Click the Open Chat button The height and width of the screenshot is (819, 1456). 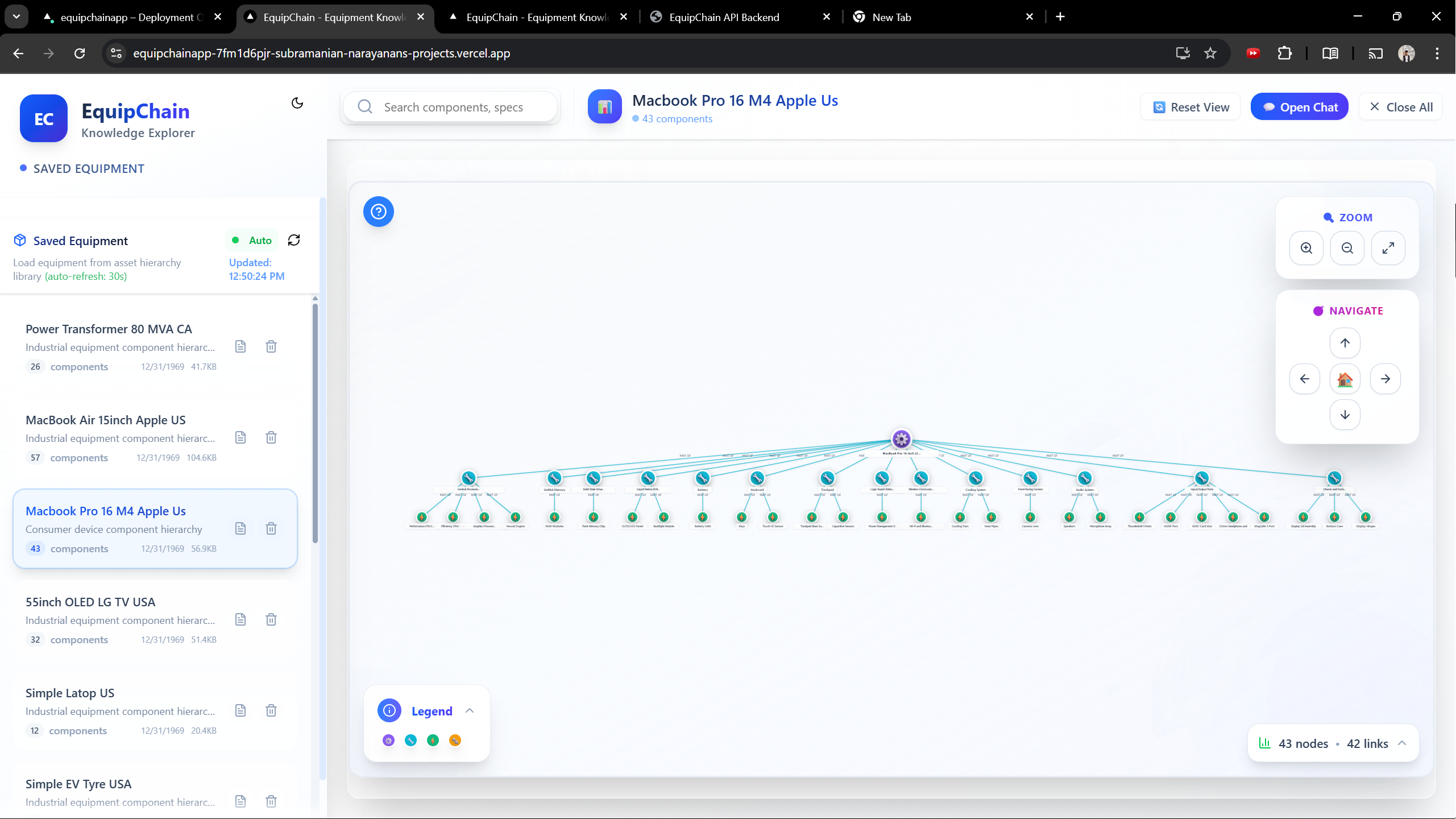tap(1299, 107)
